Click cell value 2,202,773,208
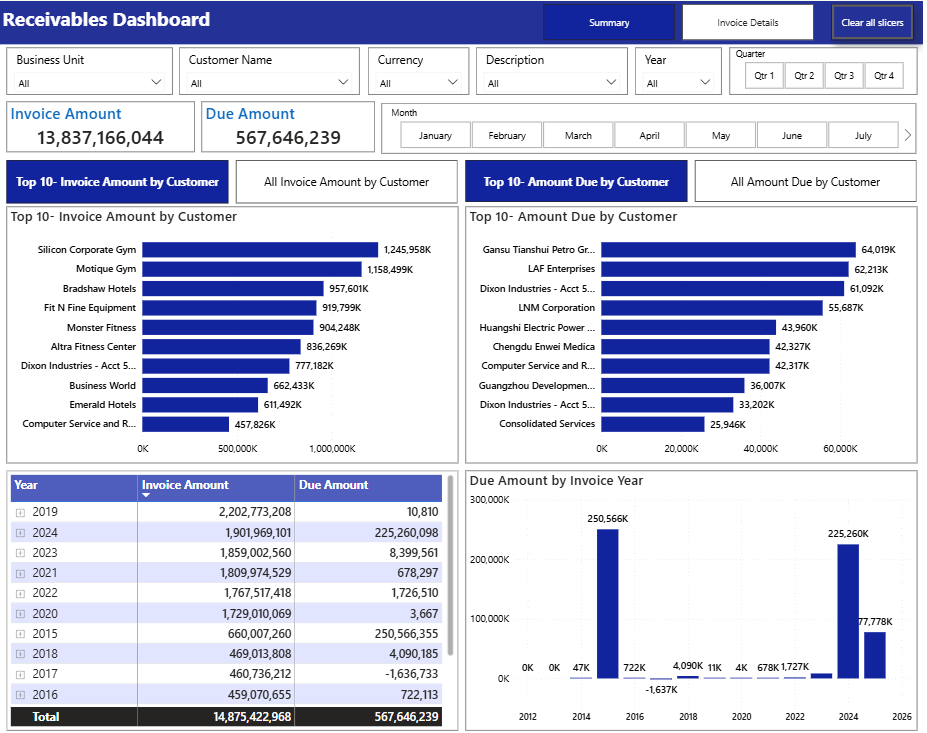Screen dimensions: 927x733 [255, 512]
